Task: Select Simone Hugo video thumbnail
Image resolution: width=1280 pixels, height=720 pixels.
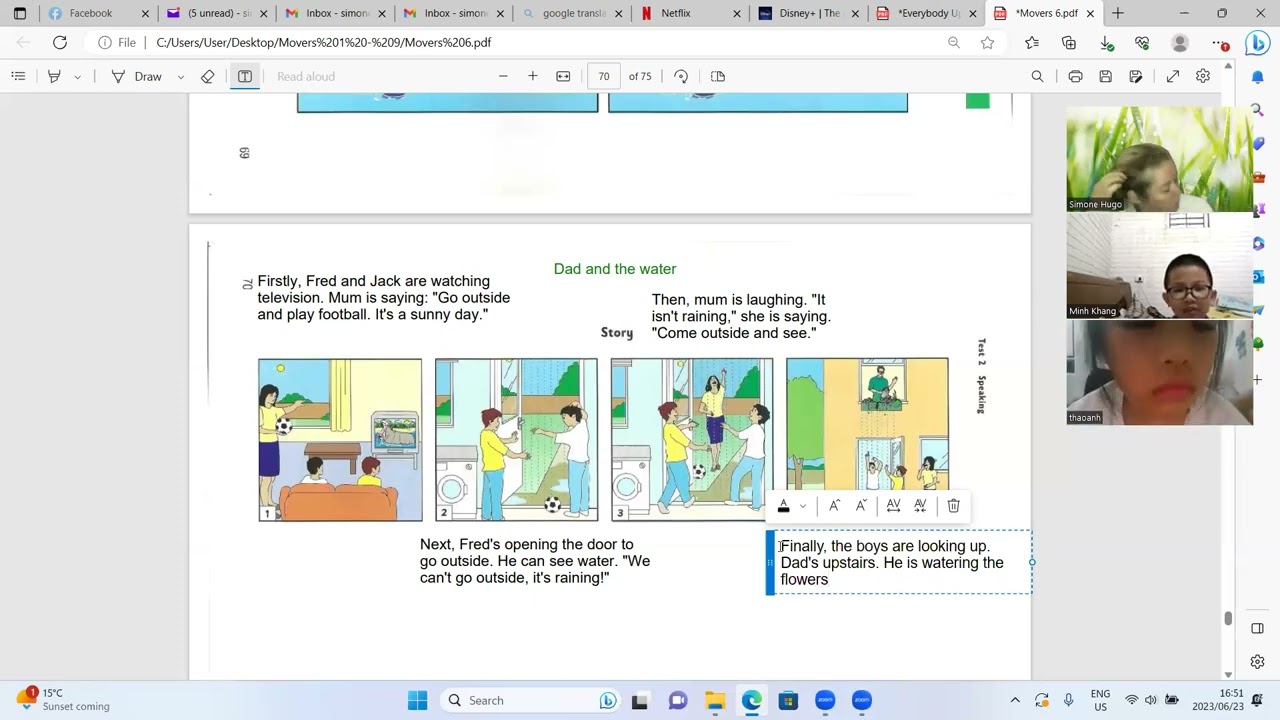Action: click(1159, 159)
